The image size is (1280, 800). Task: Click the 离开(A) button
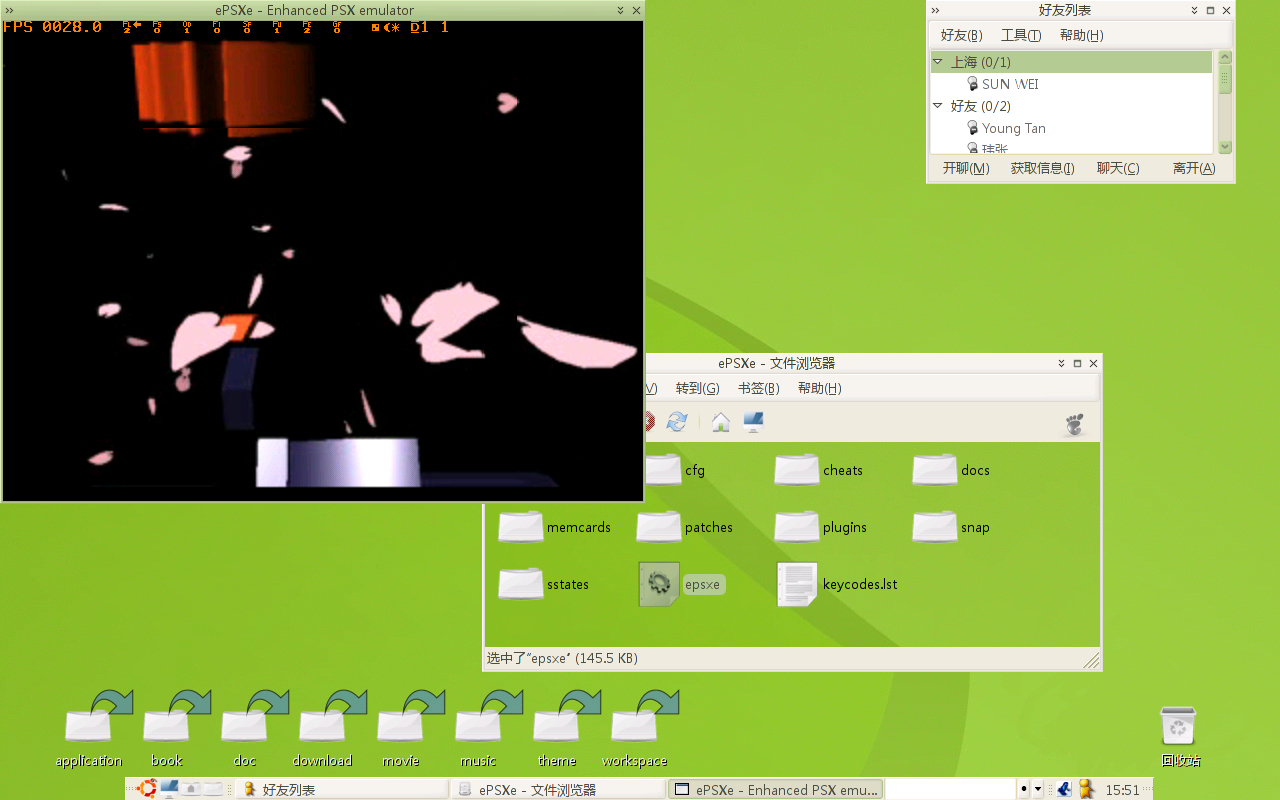pyautogui.click(x=1194, y=168)
